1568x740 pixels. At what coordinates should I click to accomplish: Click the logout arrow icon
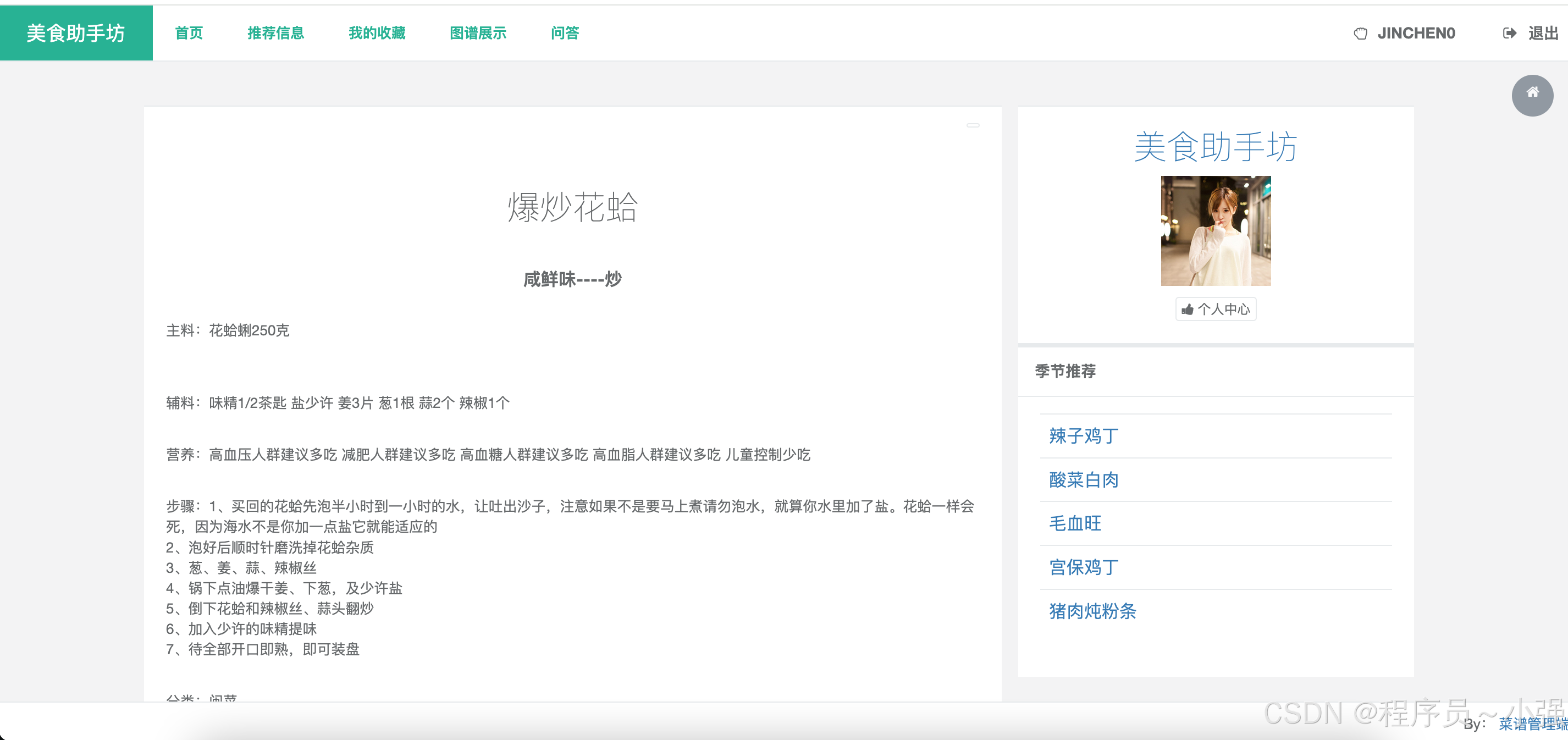tap(1509, 34)
